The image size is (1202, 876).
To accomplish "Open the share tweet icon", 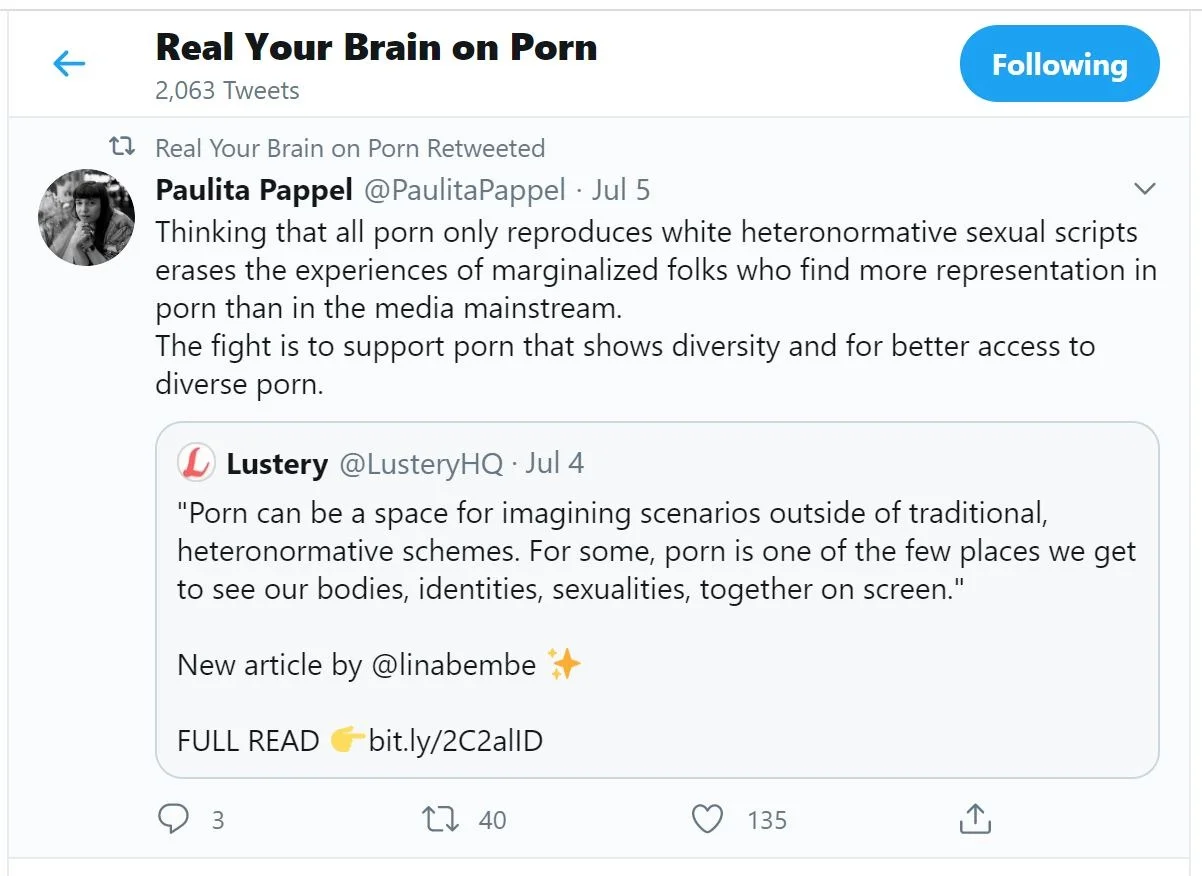I will point(975,820).
